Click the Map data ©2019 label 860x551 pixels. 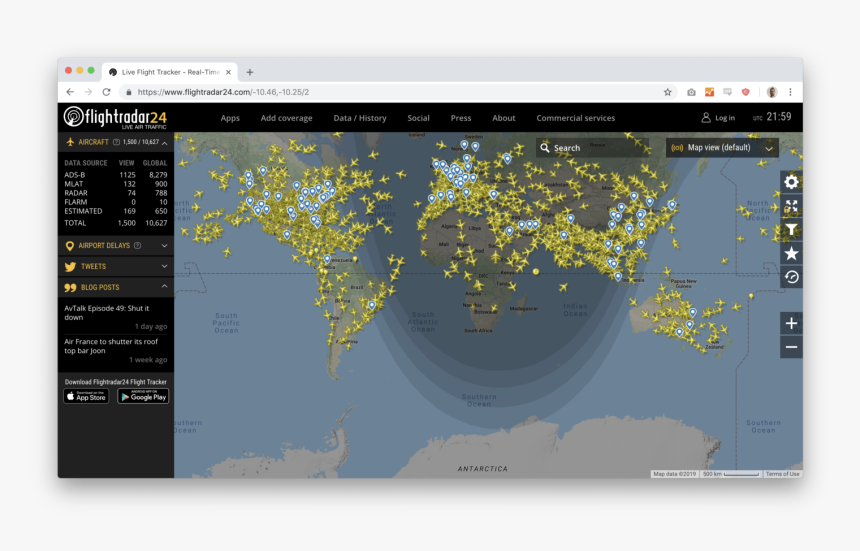(x=674, y=474)
